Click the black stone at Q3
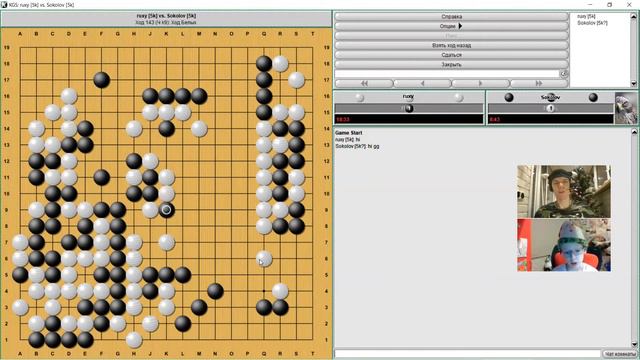 tap(264, 307)
